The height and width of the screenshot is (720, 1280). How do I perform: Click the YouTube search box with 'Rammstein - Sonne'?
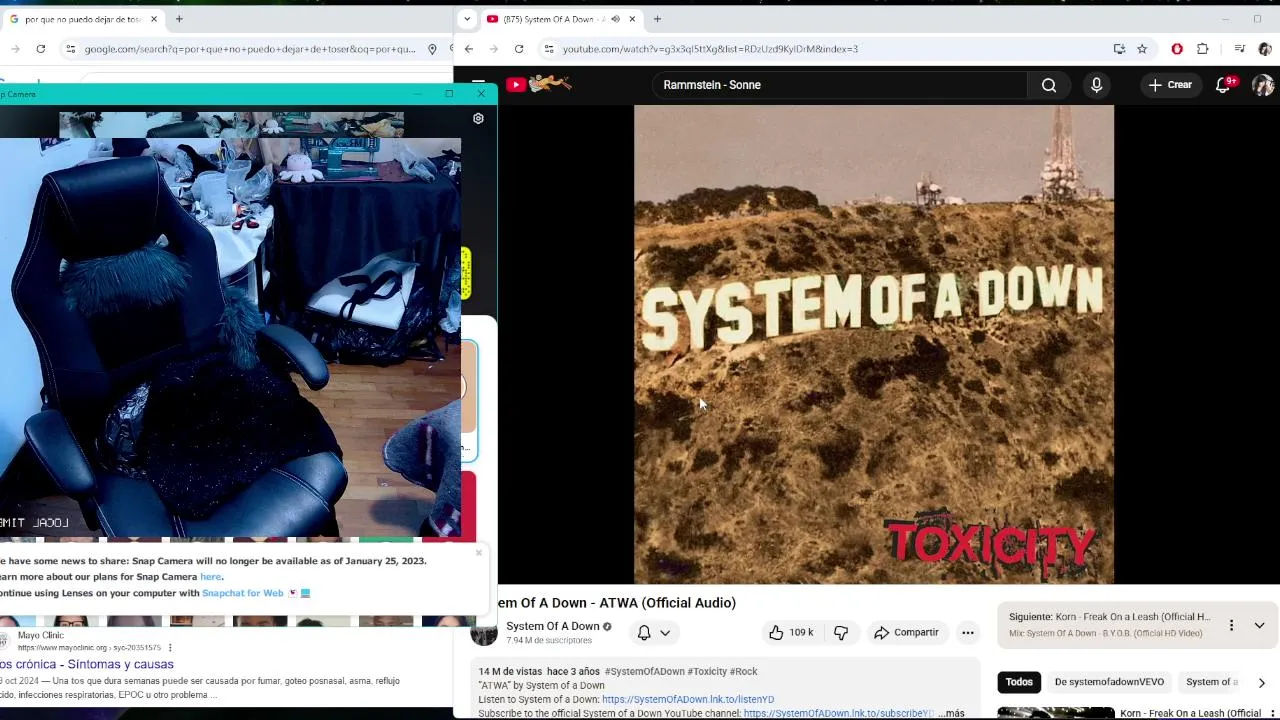tap(840, 85)
